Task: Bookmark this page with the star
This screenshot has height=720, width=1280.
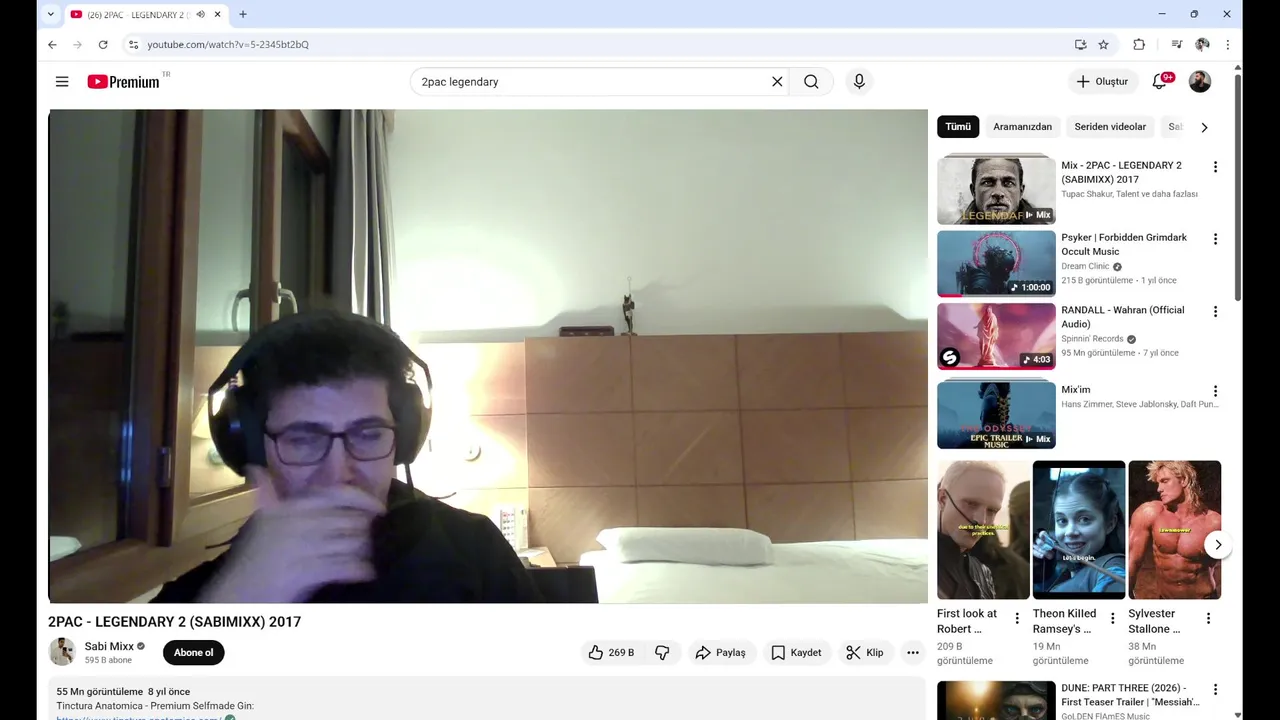Action: click(1103, 44)
